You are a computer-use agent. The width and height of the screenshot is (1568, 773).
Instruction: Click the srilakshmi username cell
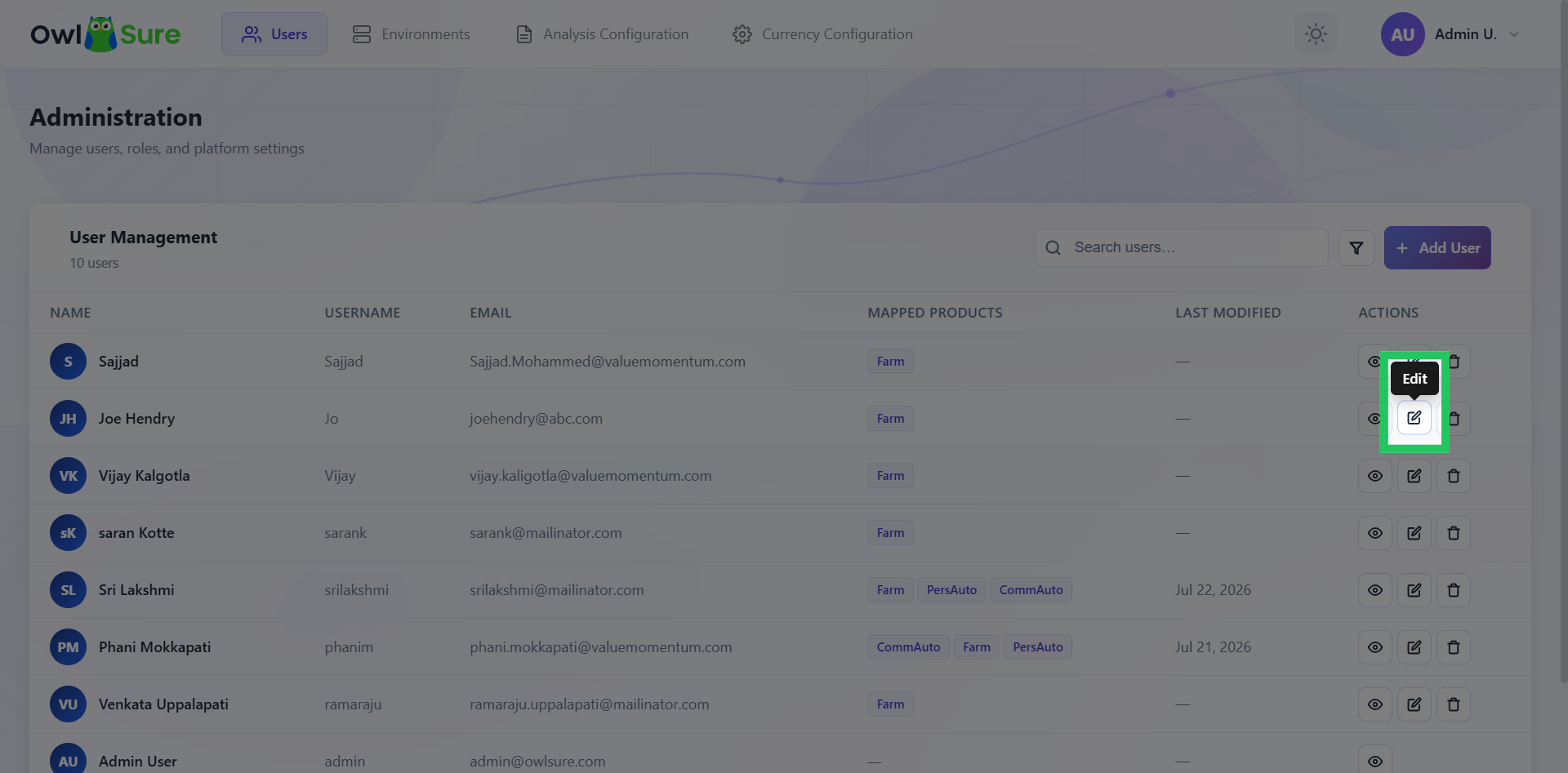pyautogui.click(x=356, y=590)
